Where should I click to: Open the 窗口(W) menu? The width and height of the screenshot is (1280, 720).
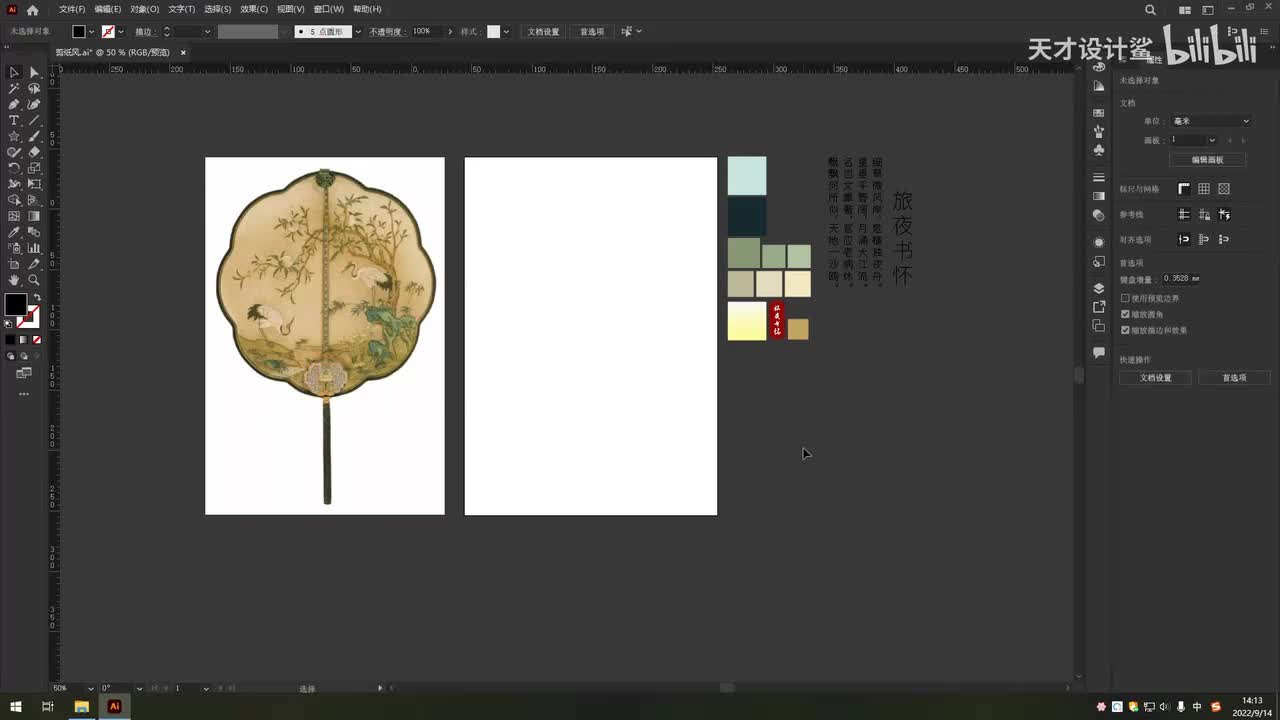(329, 9)
